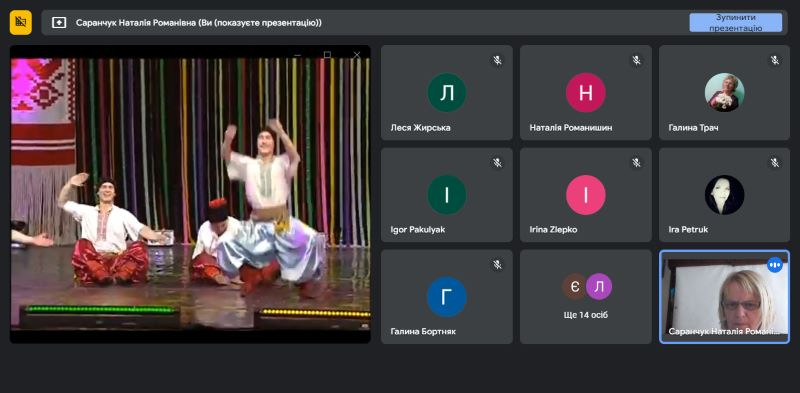Click the presentation screen-share icon beside Саранчук name
This screenshot has width=800, height=393.
point(59,22)
